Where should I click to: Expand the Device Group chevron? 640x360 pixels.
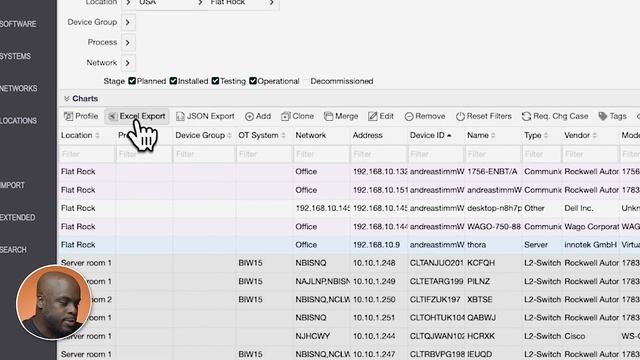click(128, 22)
